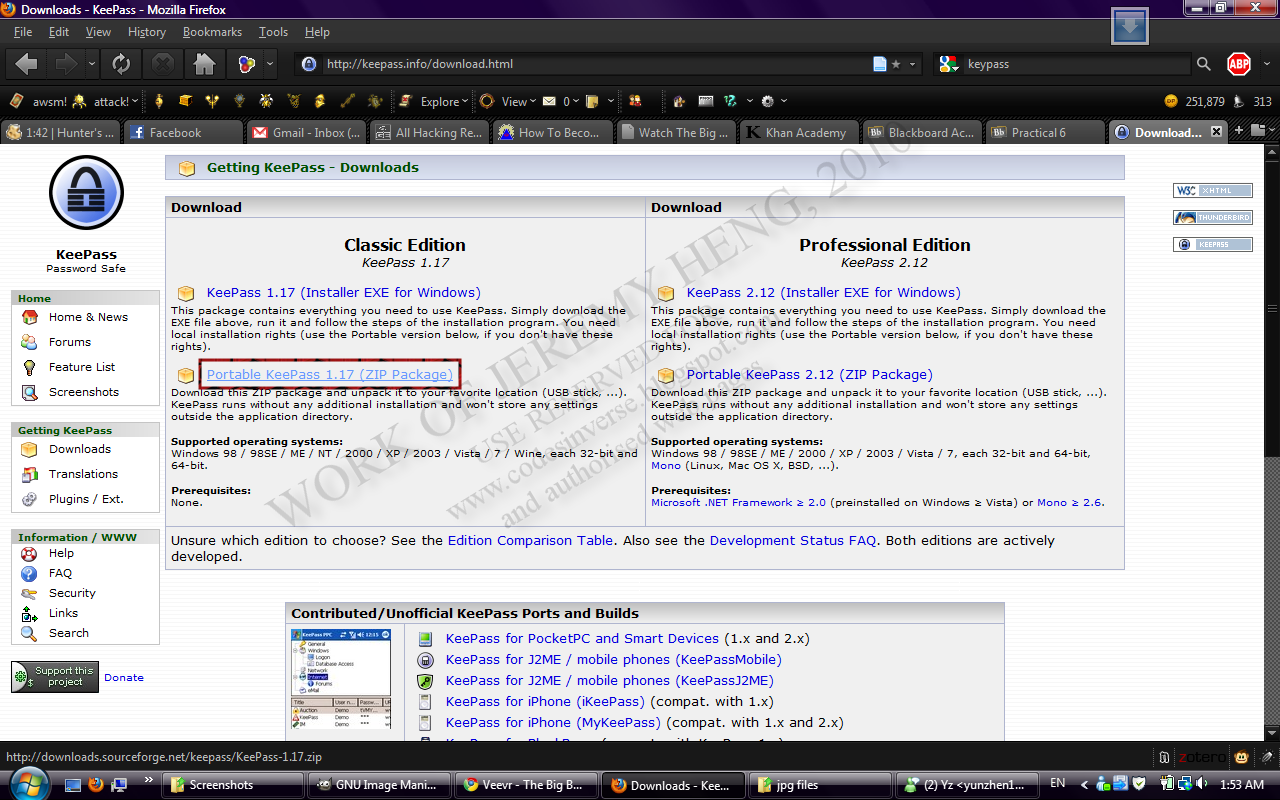Open the Windows Start orb
Viewport: 1280px width, 800px height.
tap(27, 784)
